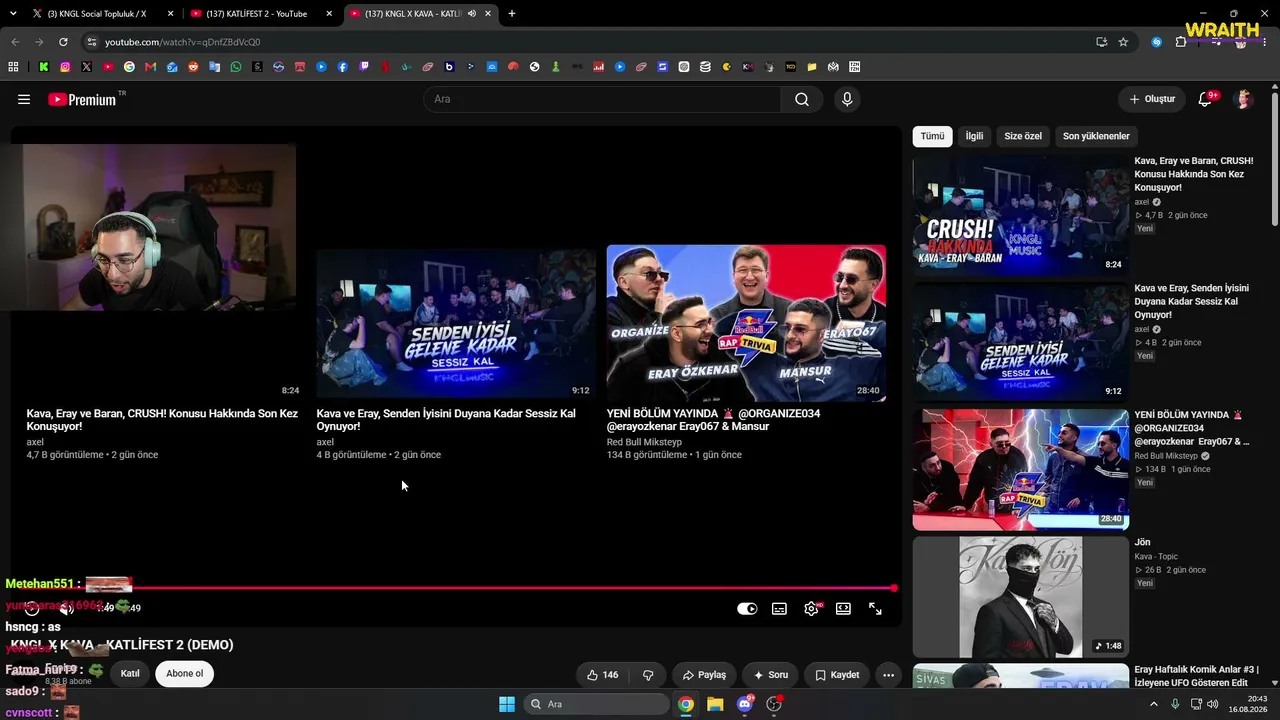
Task: Open end-screen video Senden İyisi Gelene Kadar
Action: (x=456, y=323)
